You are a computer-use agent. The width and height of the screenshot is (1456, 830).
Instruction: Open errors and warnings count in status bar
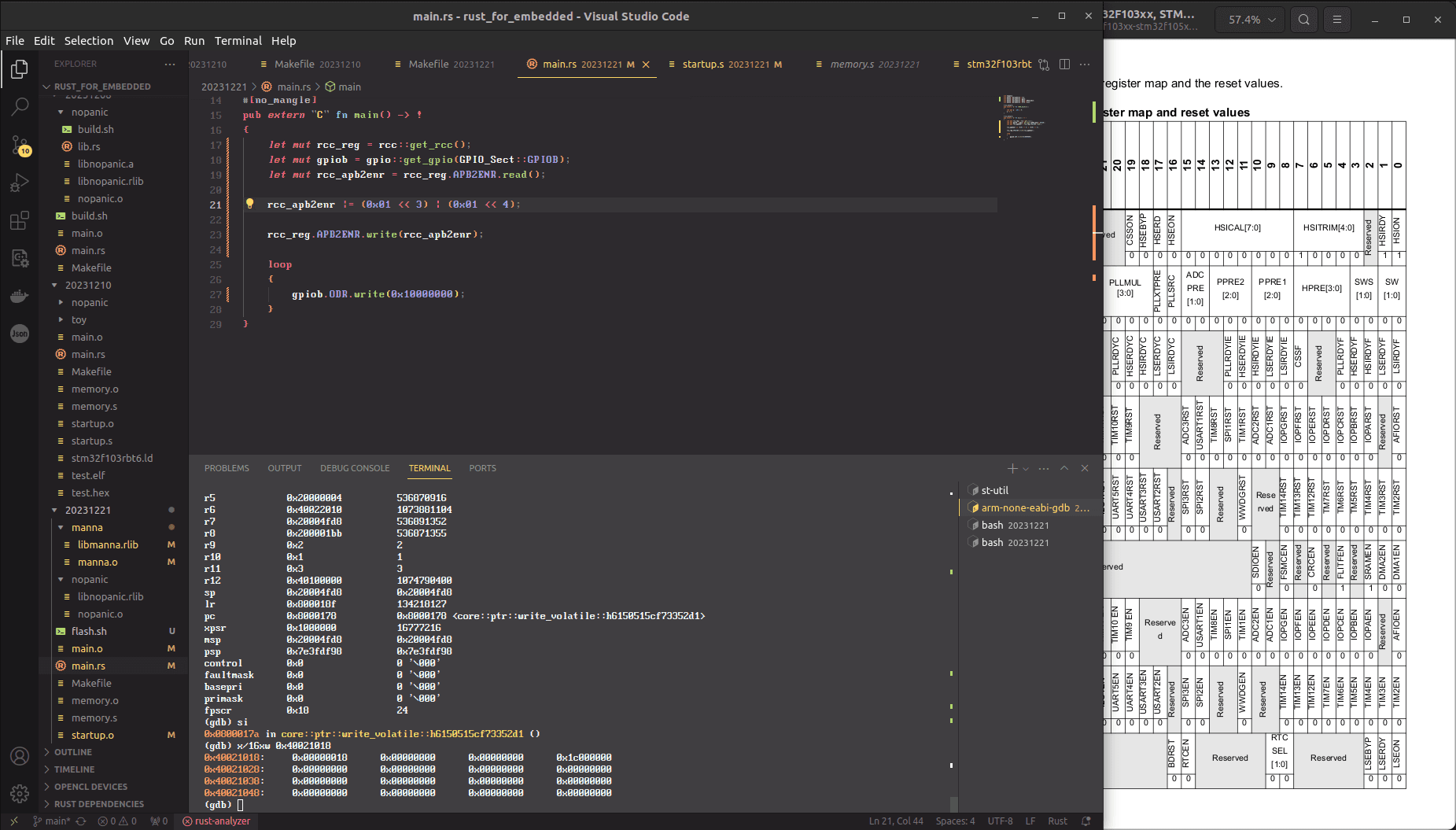[117, 821]
